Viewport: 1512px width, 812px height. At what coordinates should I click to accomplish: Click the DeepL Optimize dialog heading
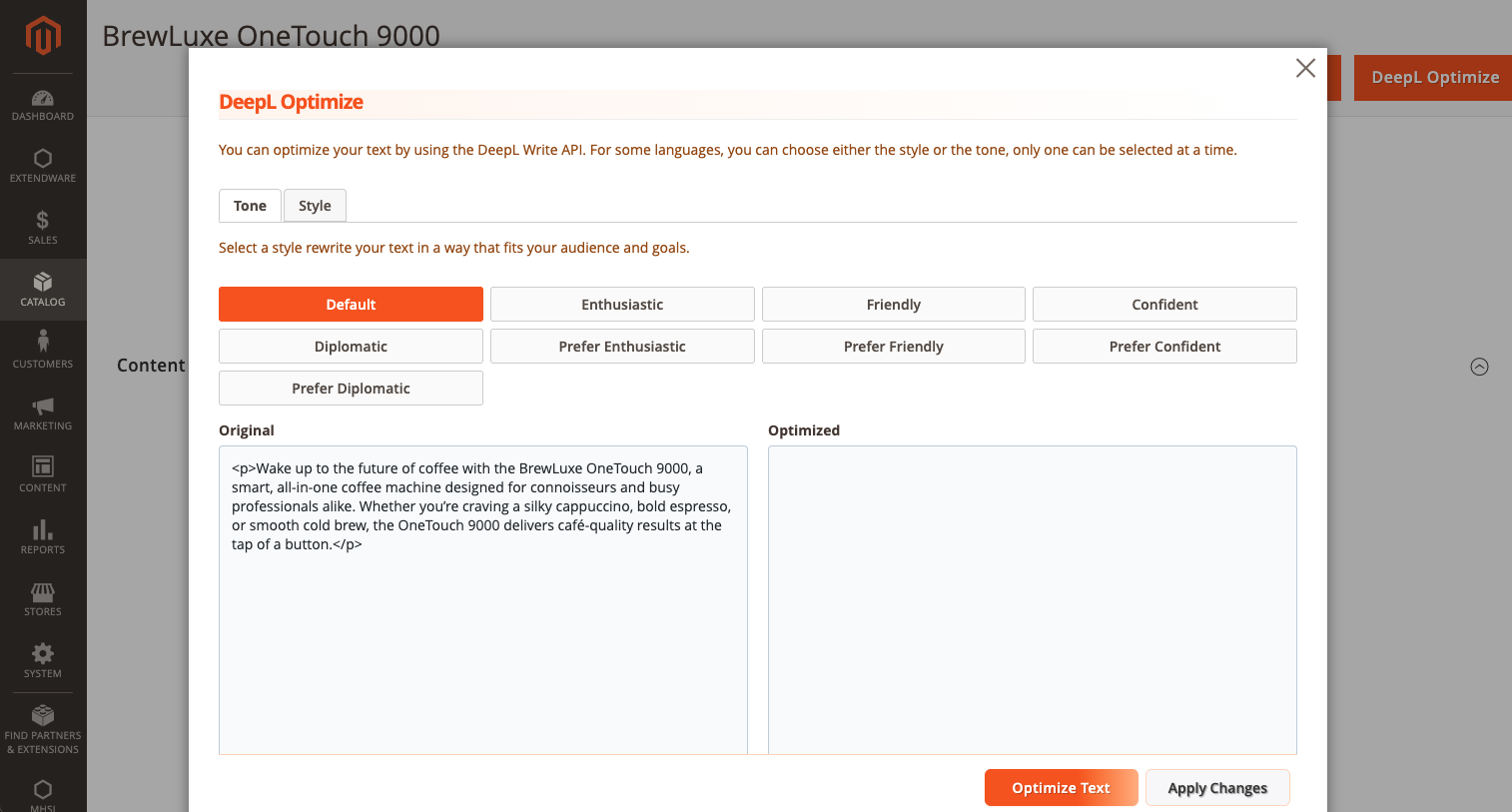[291, 102]
